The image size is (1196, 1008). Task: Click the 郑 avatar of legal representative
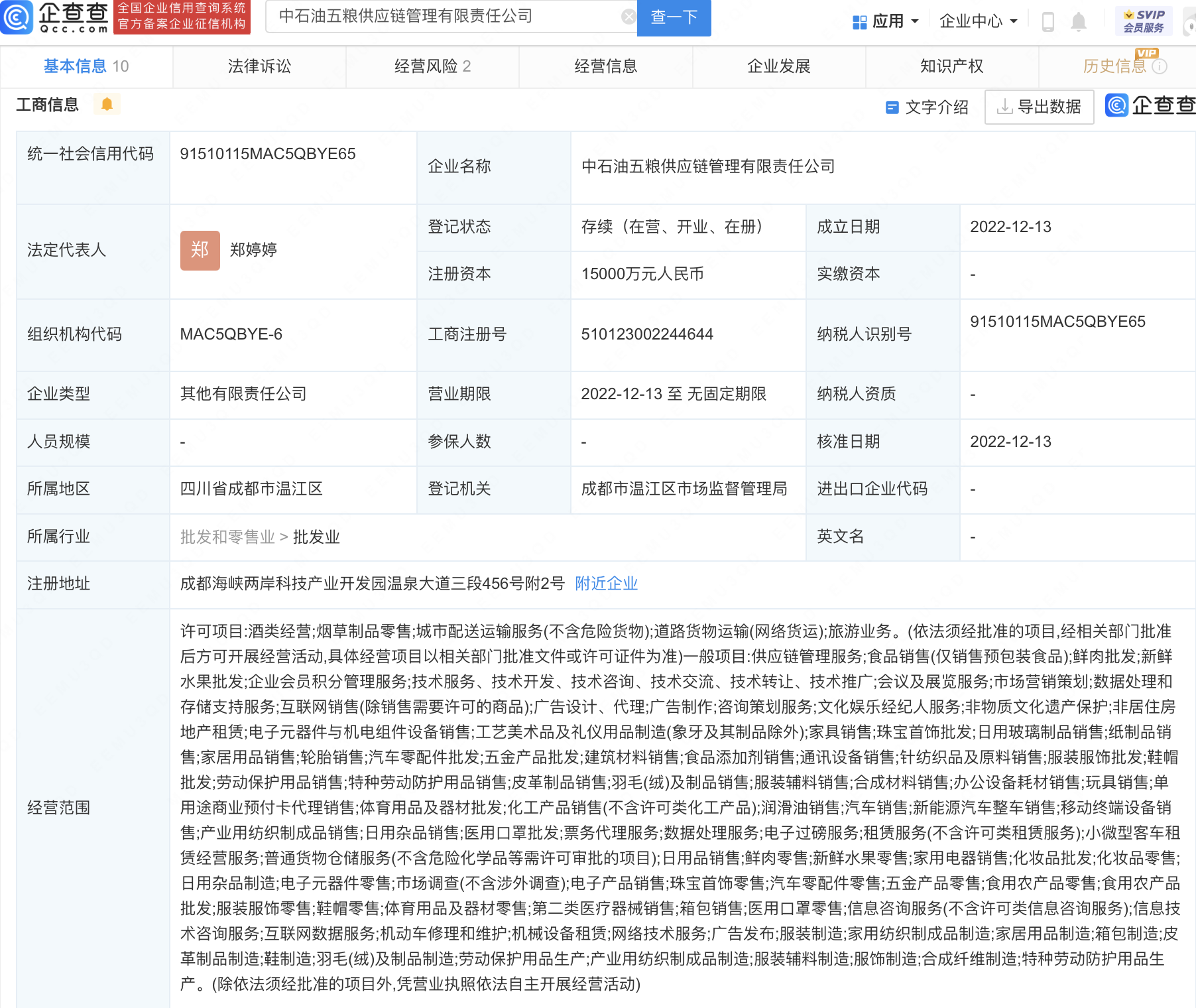tap(200, 250)
